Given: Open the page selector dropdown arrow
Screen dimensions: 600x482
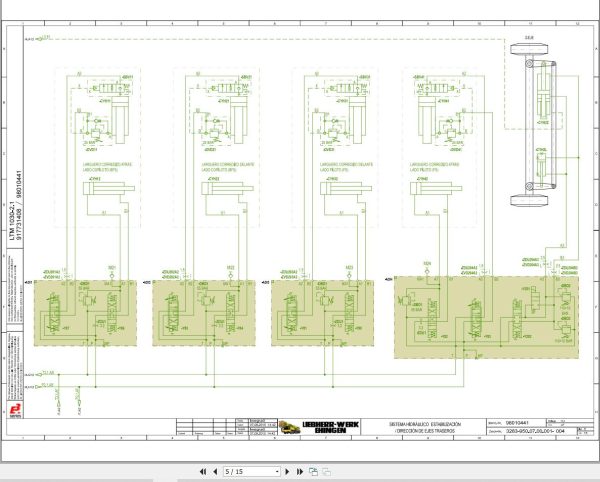Looking at the screenshot, I should coord(277,472).
